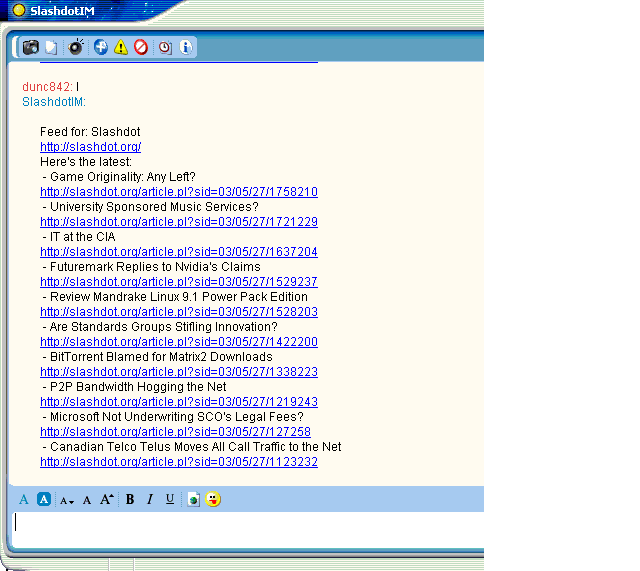Image resolution: width=640 pixels, height=571 pixels.
Task: Open the http://slashdot.org/ link
Action: click(x=91, y=147)
